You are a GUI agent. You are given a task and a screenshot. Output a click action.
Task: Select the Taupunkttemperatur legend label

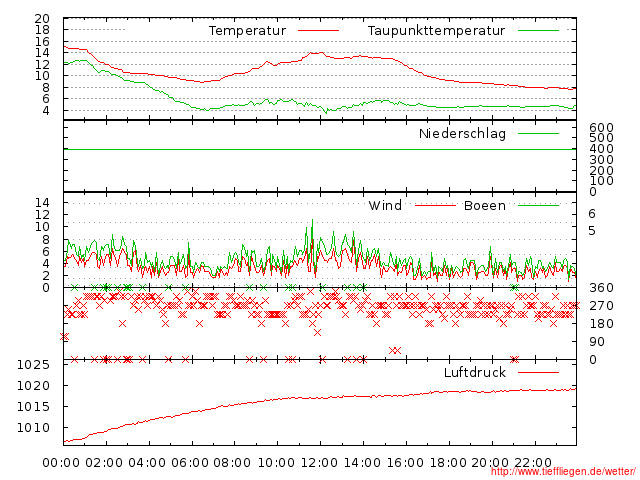436,31
